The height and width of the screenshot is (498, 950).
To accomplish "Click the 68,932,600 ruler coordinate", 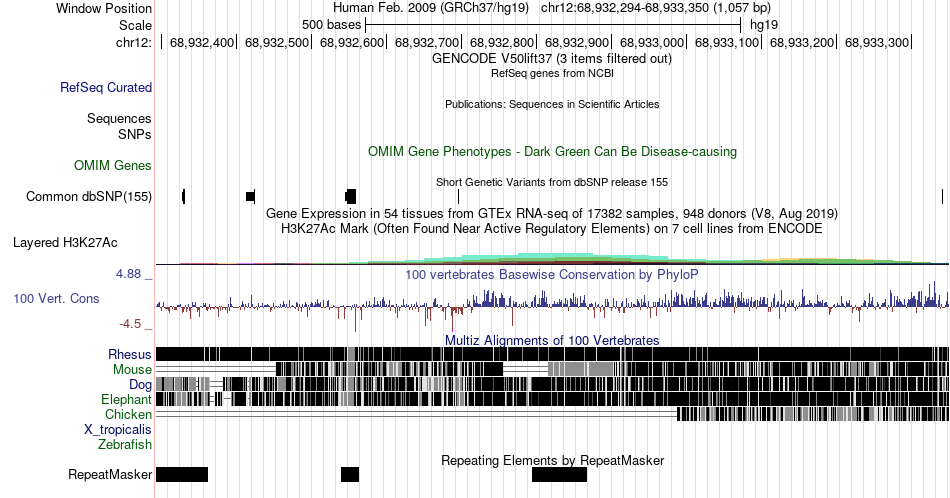I will click(352, 42).
